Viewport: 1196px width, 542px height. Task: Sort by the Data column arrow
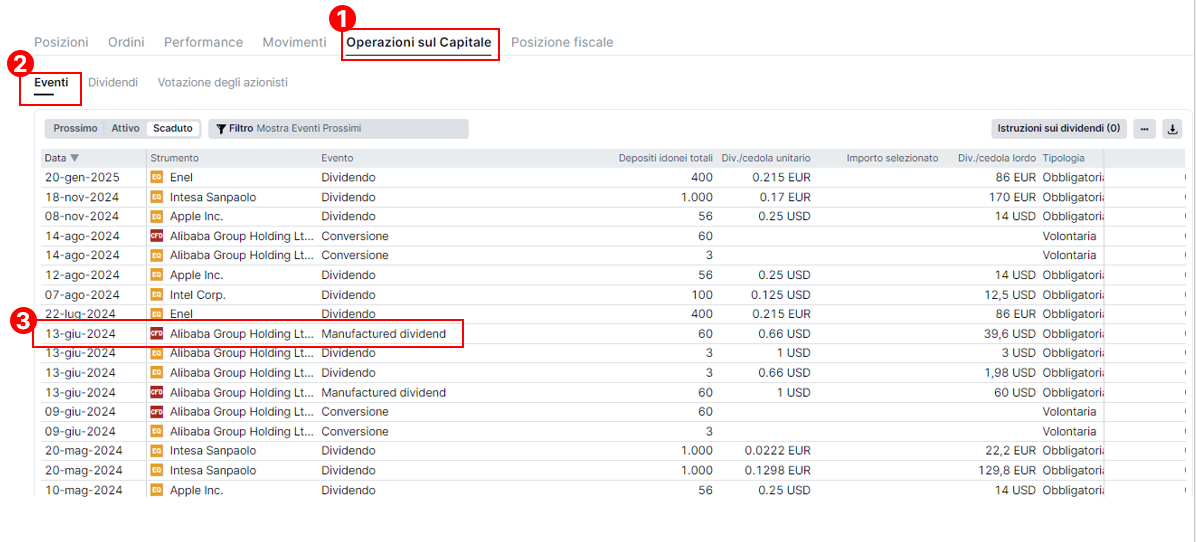tap(75, 158)
